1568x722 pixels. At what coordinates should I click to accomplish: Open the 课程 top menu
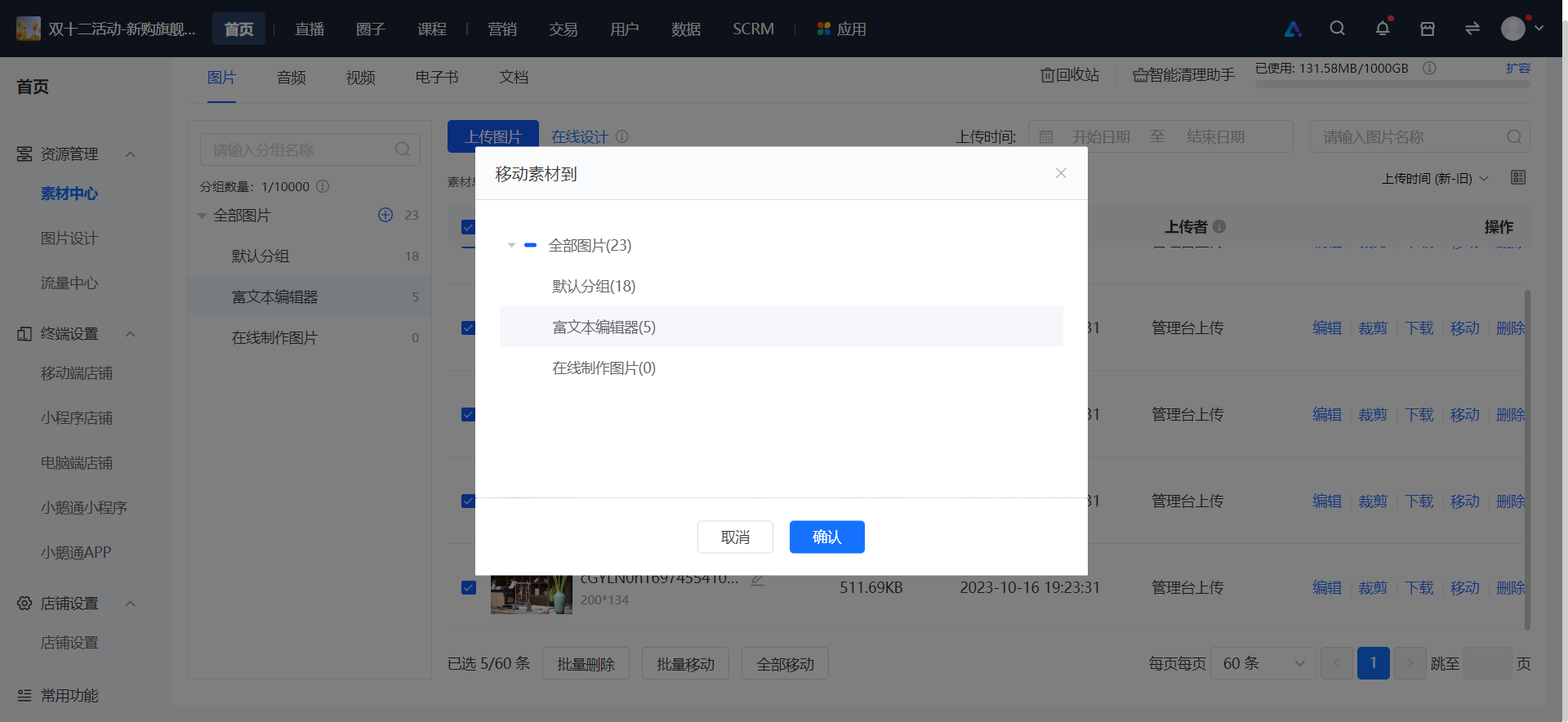tap(432, 29)
